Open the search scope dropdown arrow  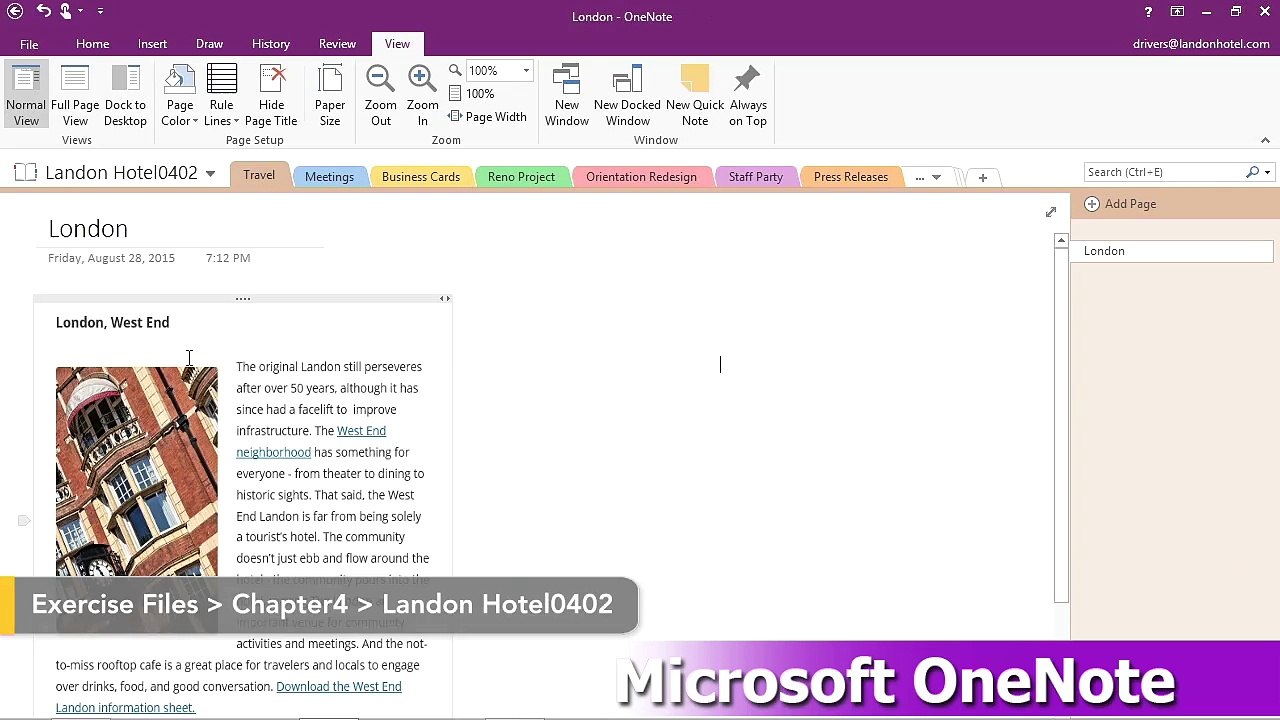[1267, 172]
